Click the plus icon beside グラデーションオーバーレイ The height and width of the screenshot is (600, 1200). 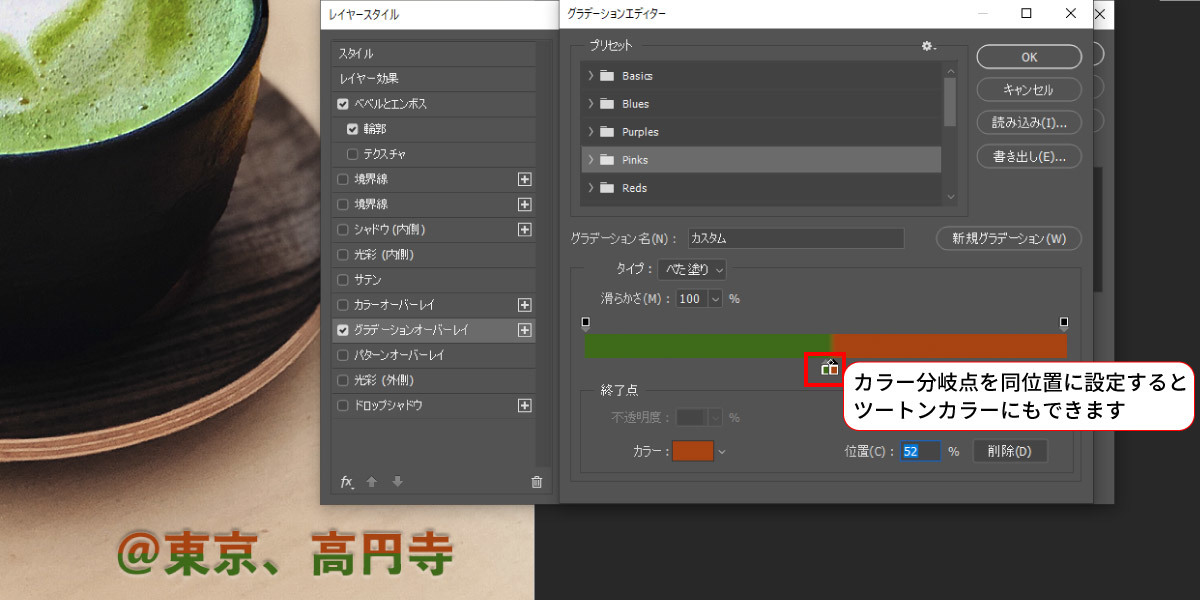click(524, 330)
